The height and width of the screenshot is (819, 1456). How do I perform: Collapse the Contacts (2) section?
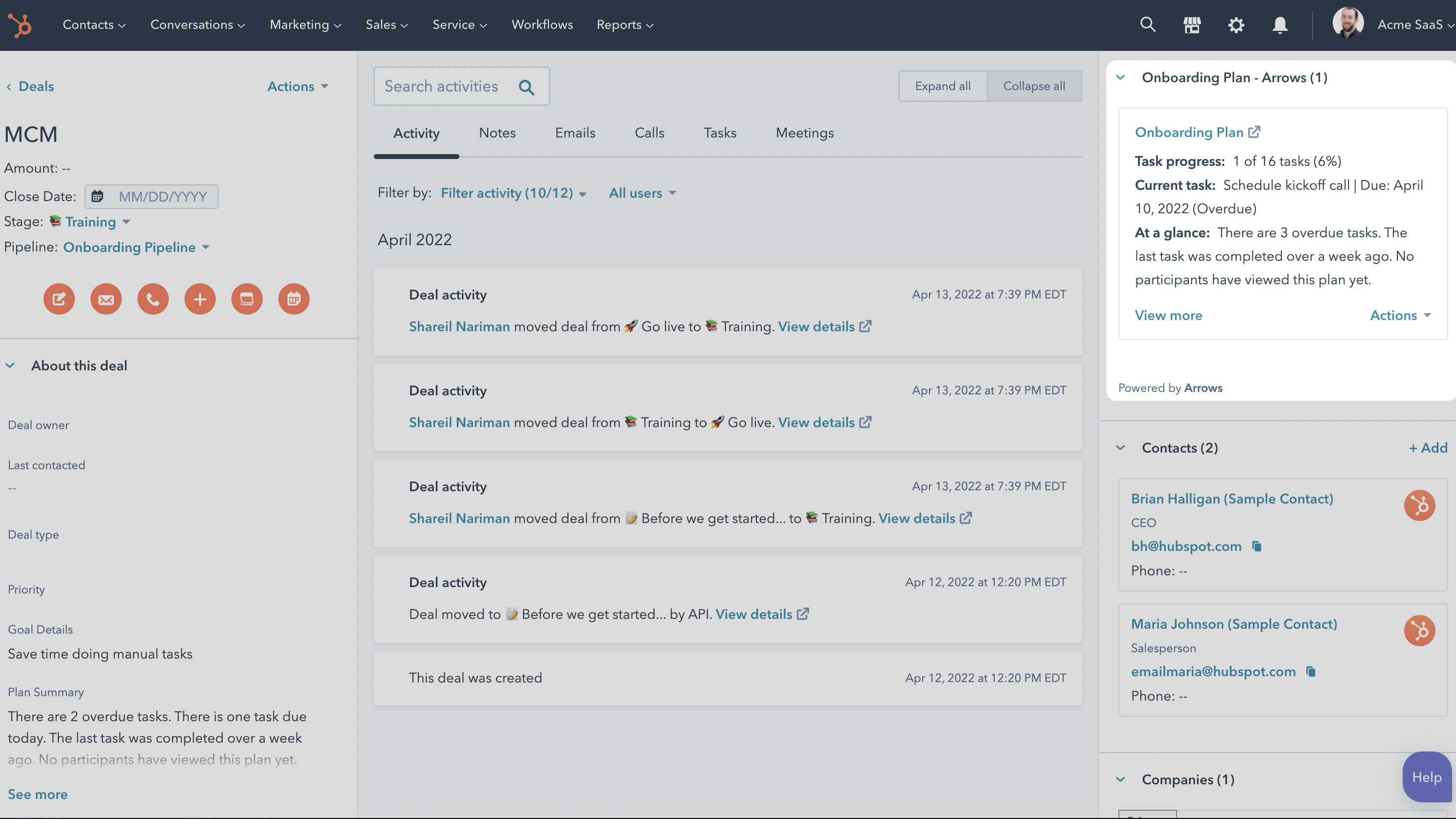(1121, 447)
